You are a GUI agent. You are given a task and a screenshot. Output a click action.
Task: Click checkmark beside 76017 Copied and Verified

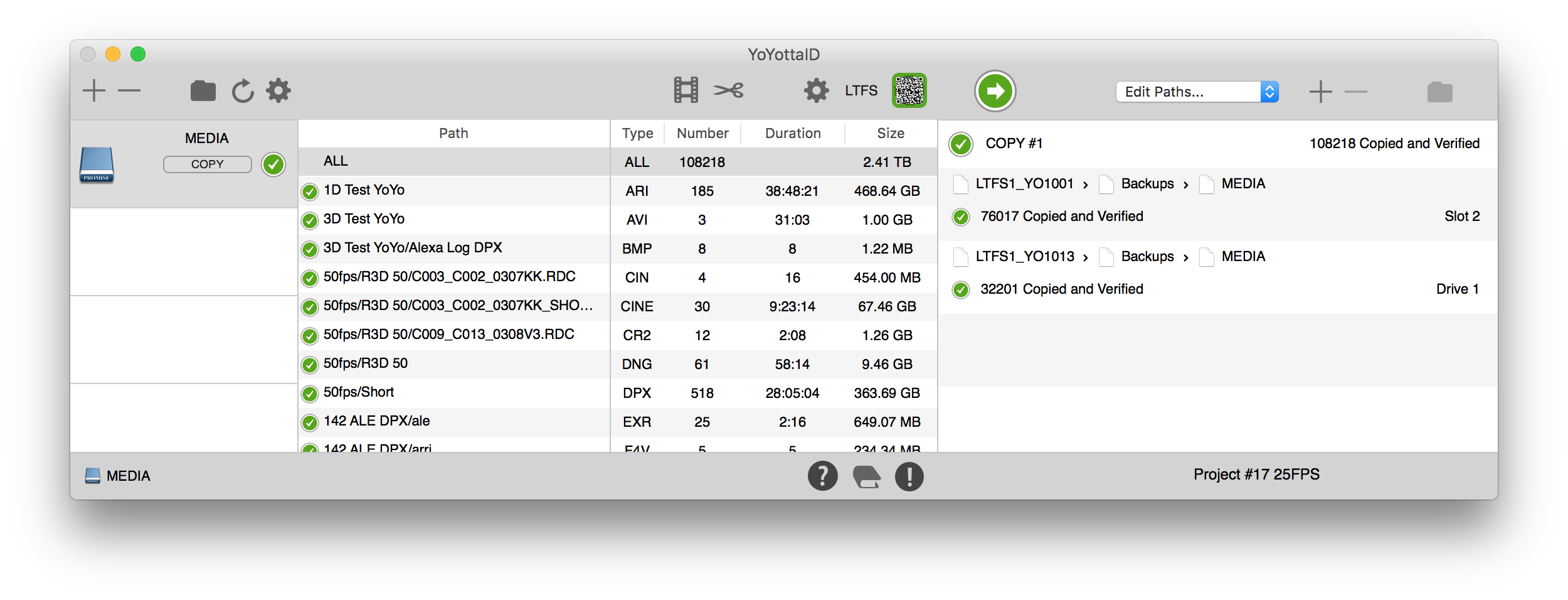[x=960, y=217]
